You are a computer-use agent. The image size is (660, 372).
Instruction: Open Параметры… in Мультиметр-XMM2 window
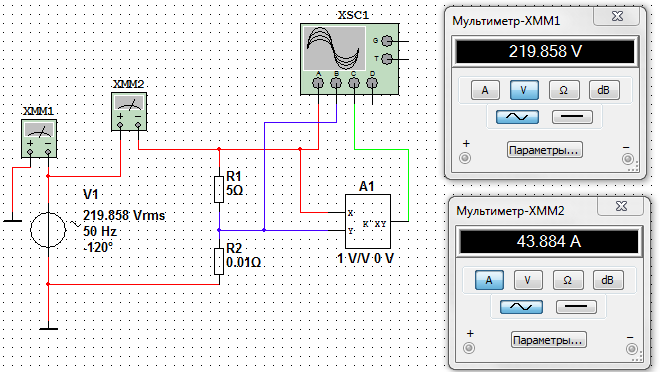[x=549, y=340]
